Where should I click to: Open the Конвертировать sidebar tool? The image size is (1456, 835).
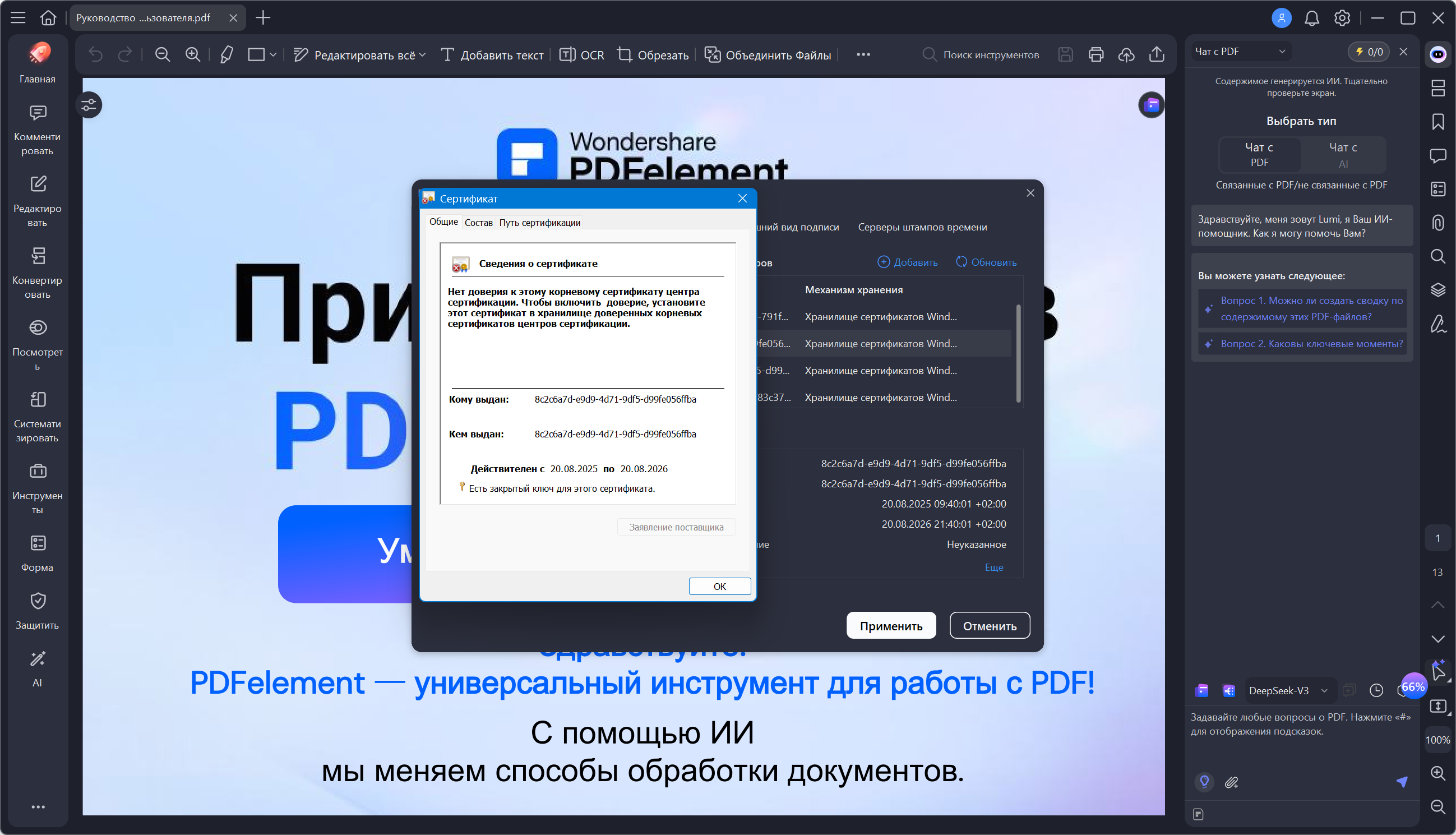tap(37, 273)
